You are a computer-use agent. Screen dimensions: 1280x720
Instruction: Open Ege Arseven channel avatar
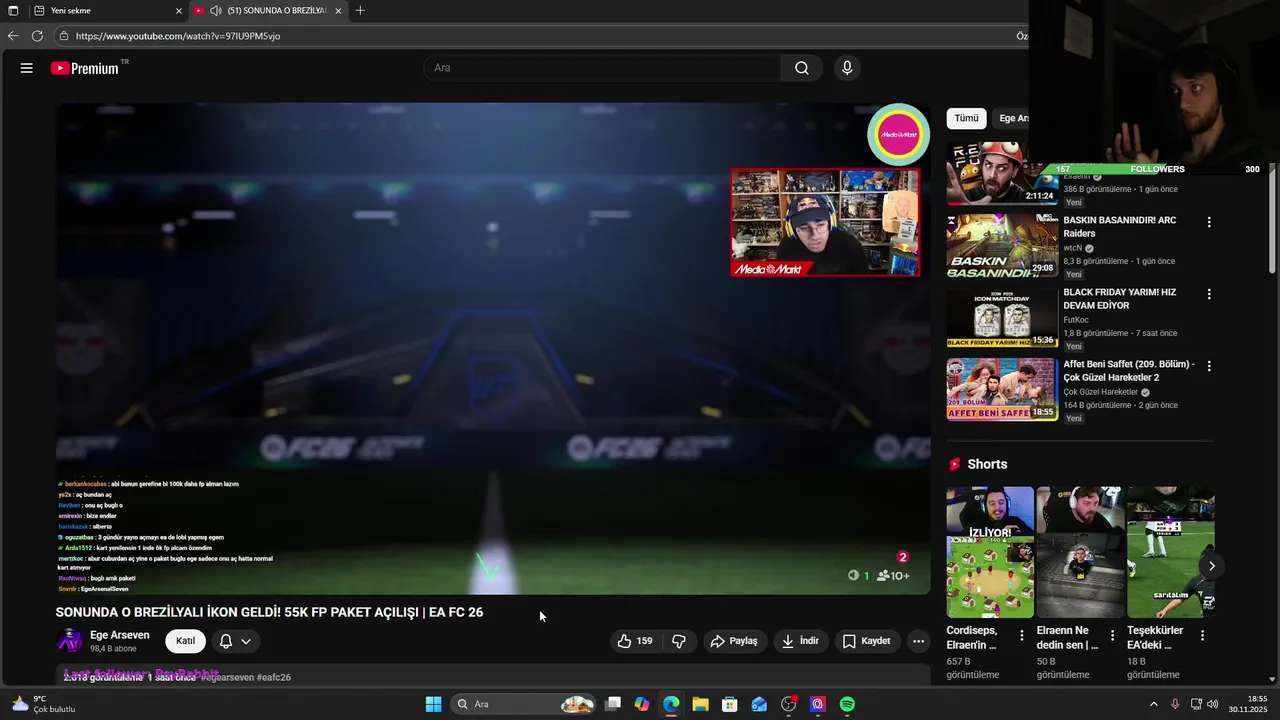pos(70,641)
